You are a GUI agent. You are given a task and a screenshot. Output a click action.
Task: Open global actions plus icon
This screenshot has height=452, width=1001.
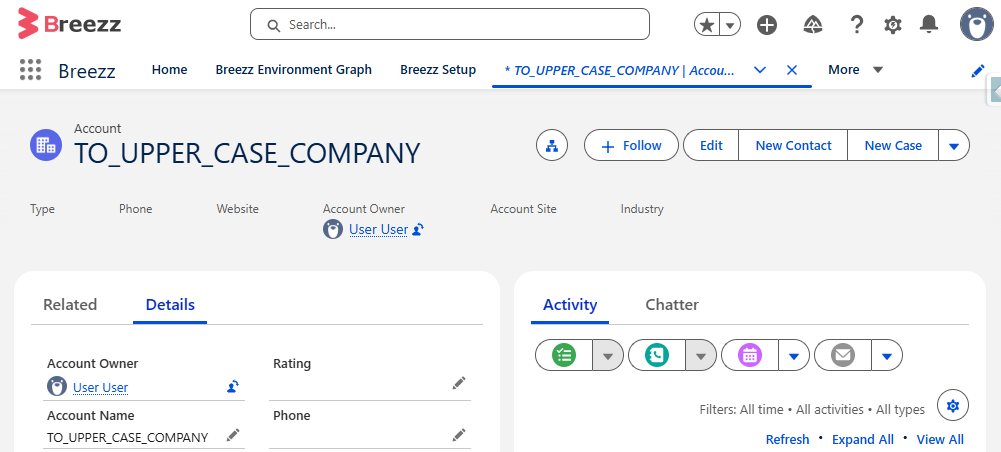coord(767,25)
